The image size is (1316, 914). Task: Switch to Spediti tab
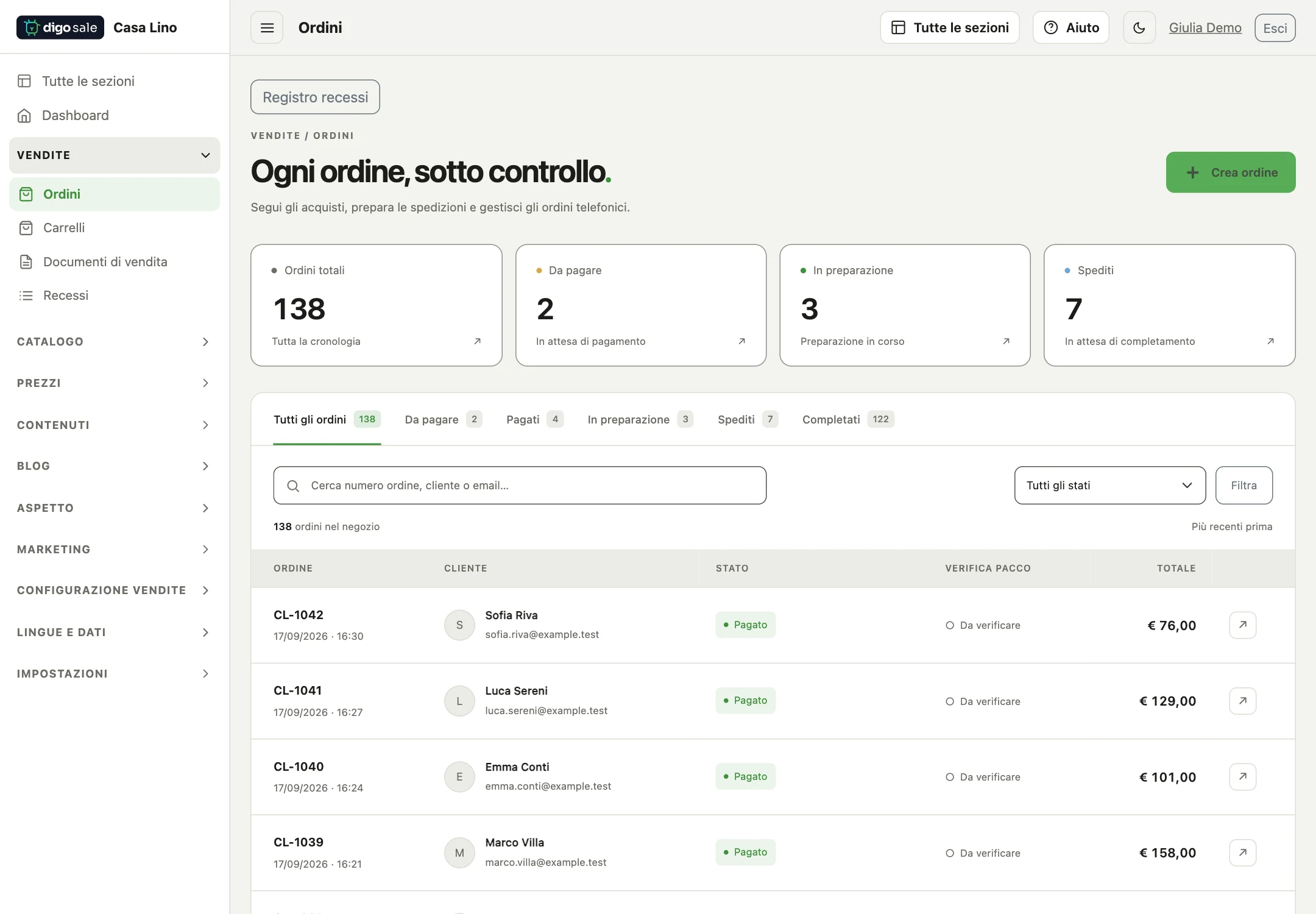(x=748, y=420)
